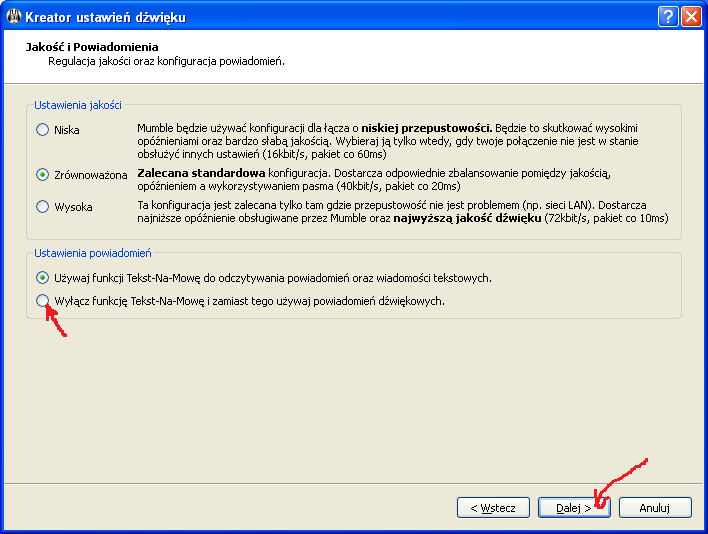The image size is (708, 534).
Task: Select the Niska quality option
Action: pos(43,129)
